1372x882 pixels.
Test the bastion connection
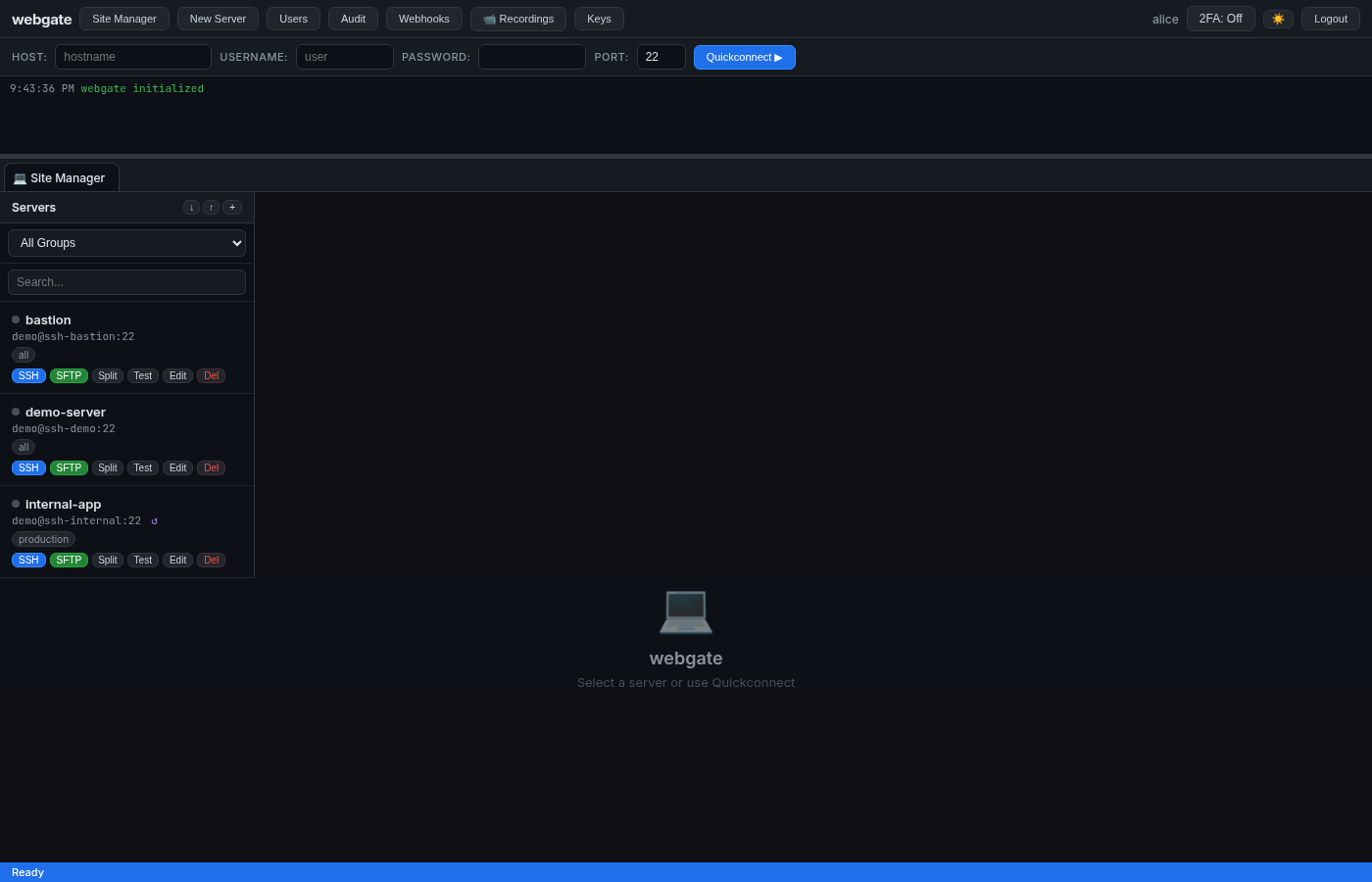pos(143,376)
